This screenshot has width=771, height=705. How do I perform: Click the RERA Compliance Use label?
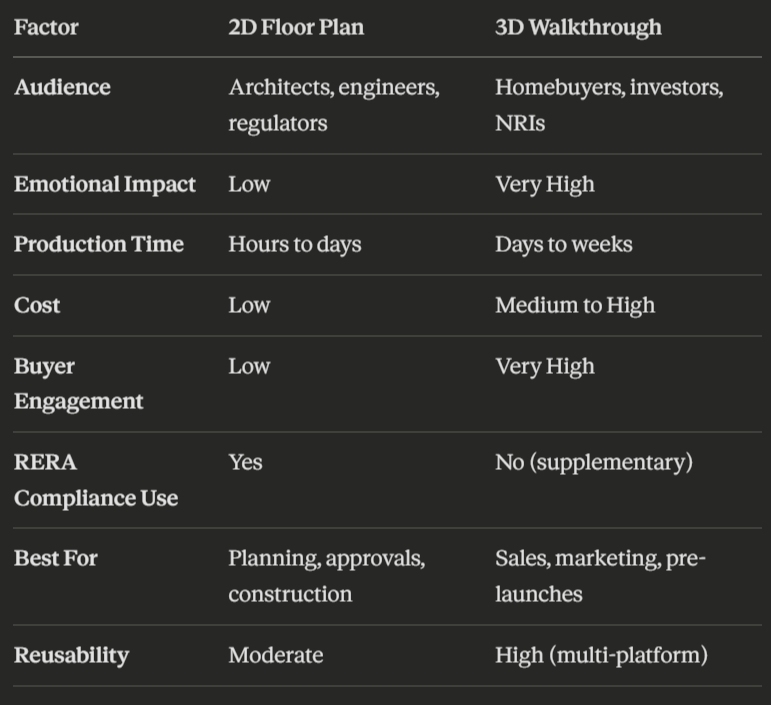(x=96, y=480)
